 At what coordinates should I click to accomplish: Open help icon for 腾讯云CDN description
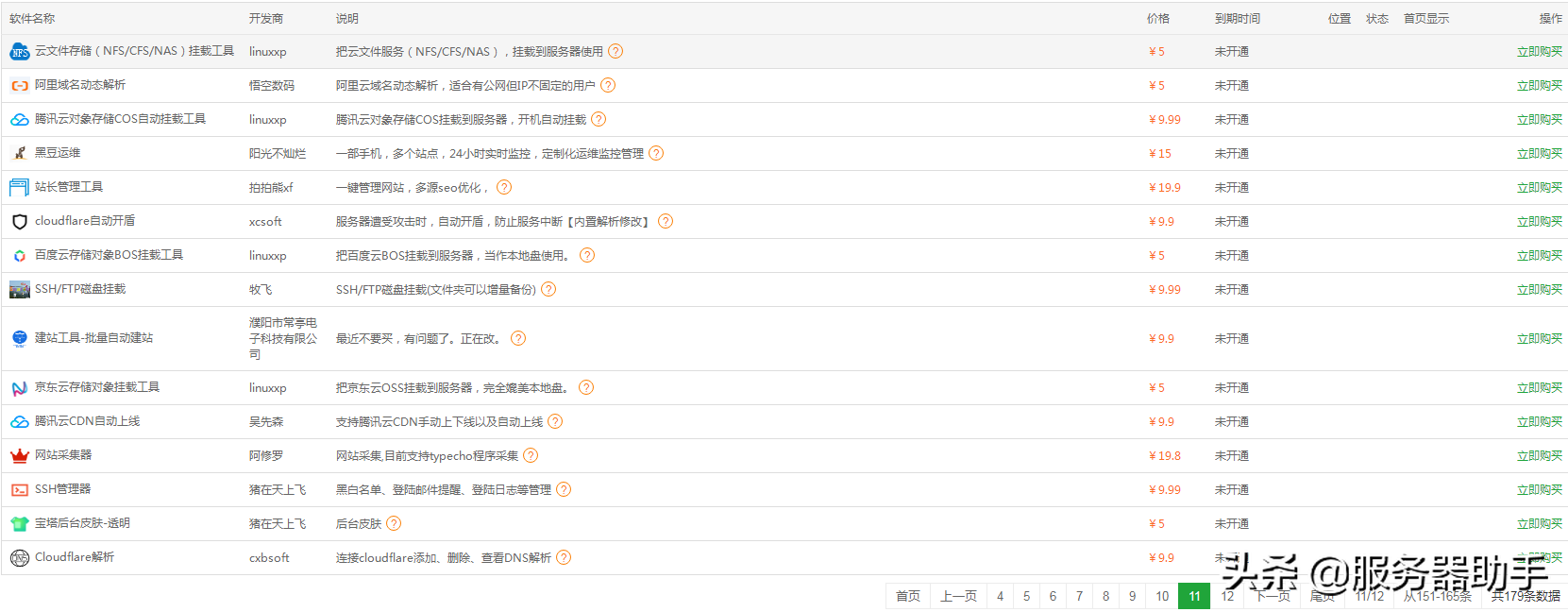pyautogui.click(x=555, y=421)
